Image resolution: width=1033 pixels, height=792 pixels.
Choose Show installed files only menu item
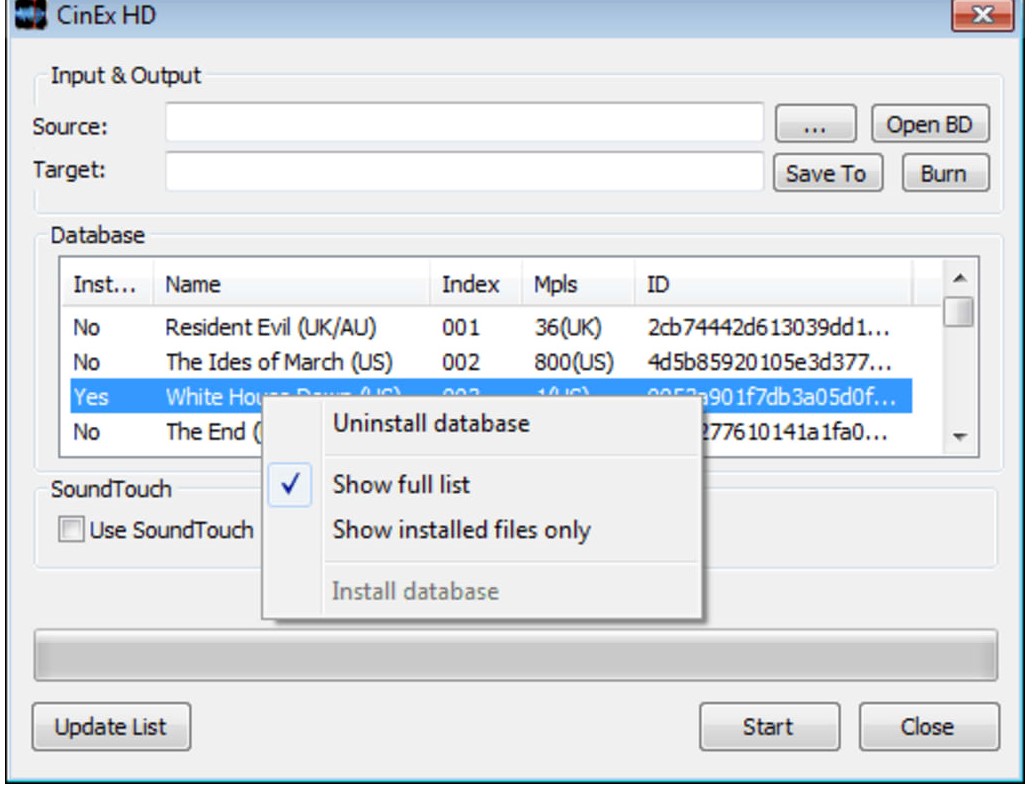tap(482, 530)
